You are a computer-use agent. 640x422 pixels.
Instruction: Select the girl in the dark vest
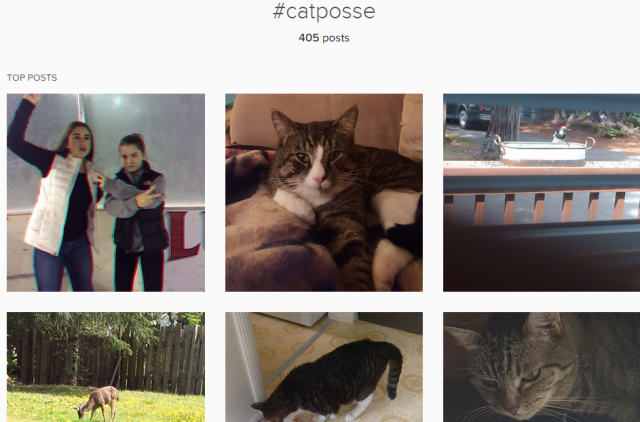click(x=139, y=212)
